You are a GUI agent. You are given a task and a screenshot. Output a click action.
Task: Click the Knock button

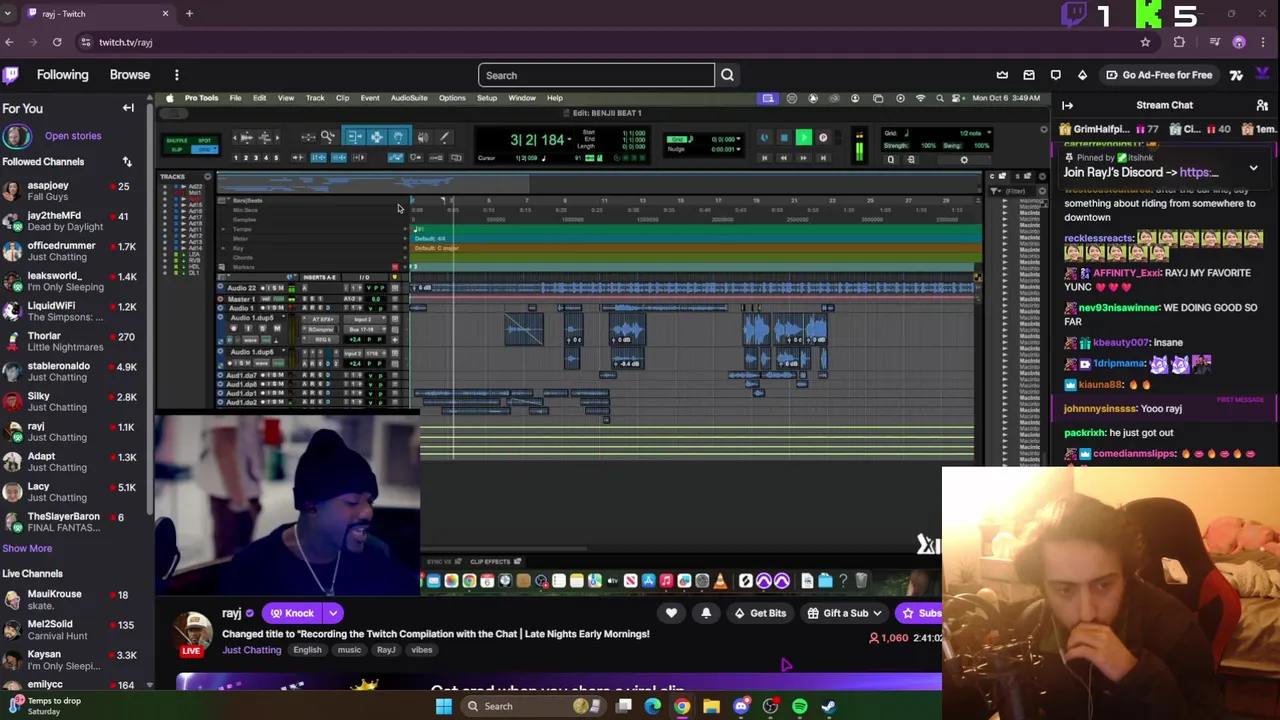292,613
